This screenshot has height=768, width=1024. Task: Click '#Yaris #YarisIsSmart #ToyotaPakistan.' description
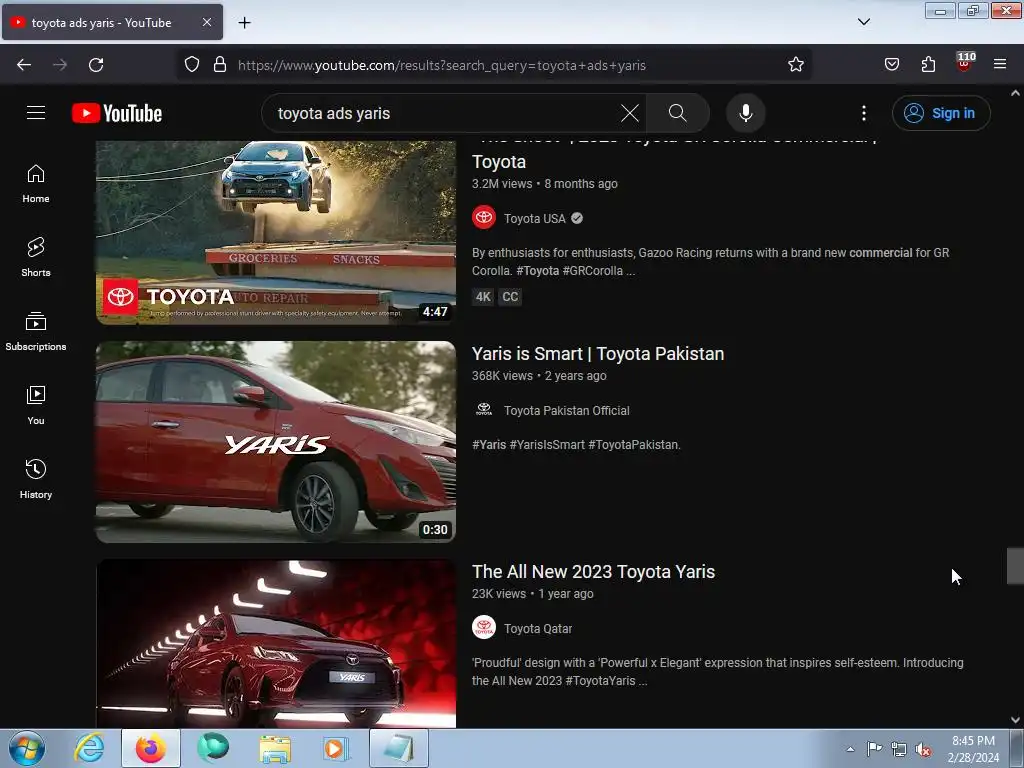click(576, 445)
